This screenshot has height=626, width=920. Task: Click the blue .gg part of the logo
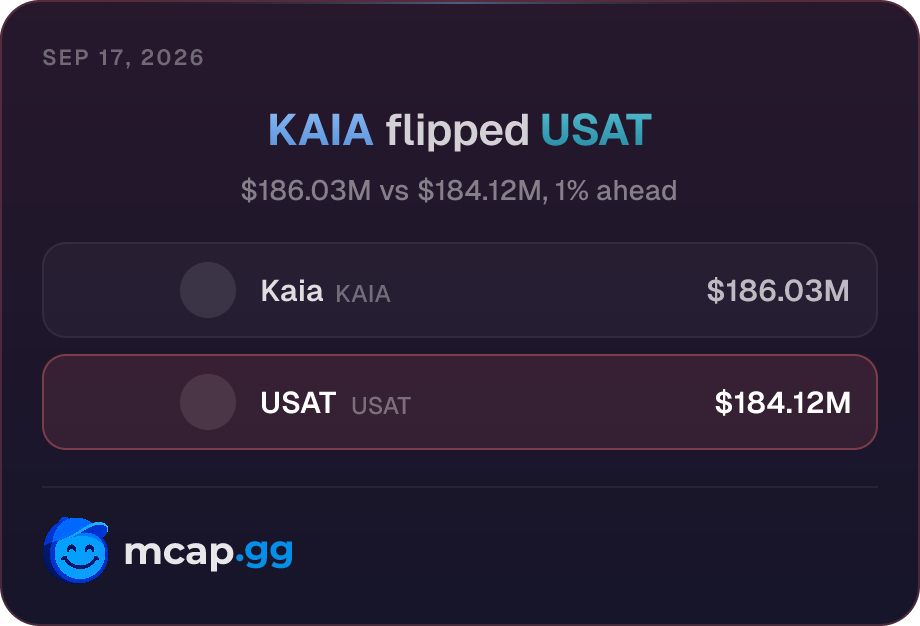[265, 553]
